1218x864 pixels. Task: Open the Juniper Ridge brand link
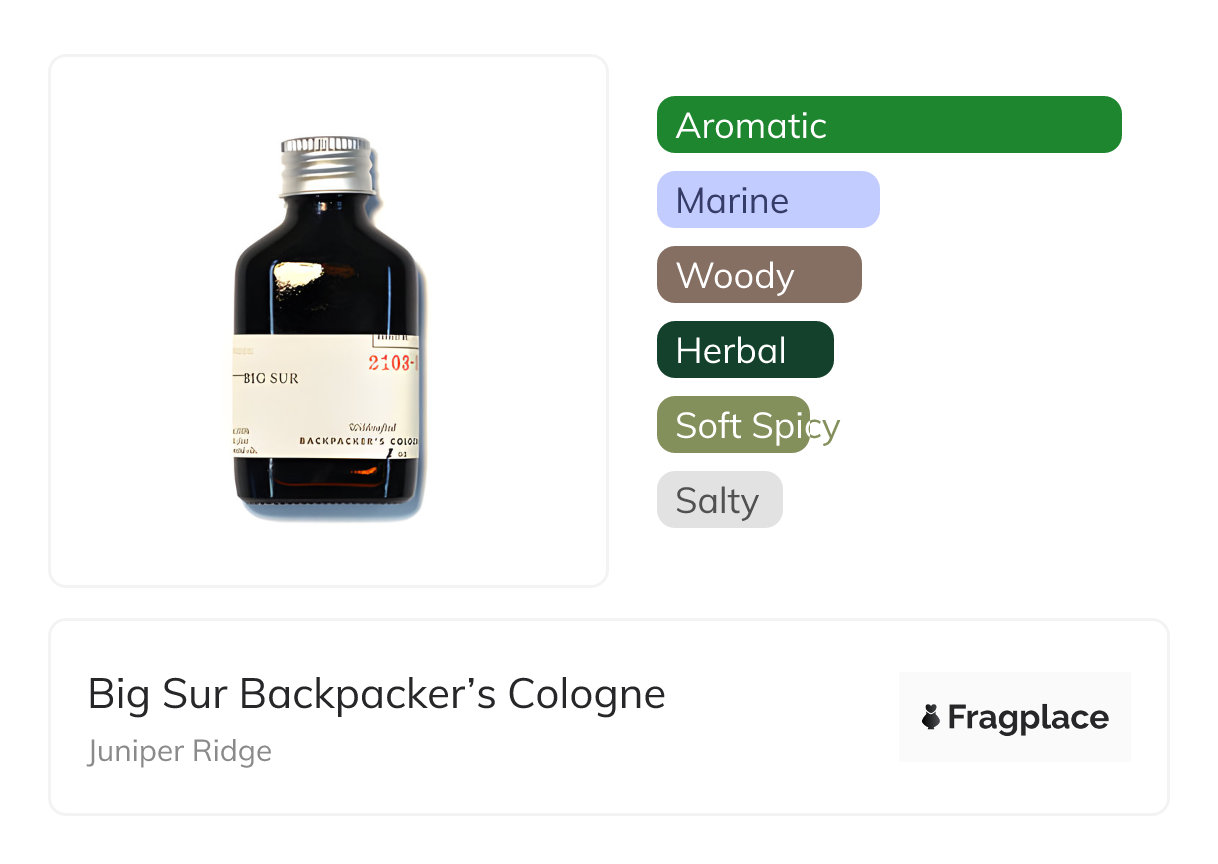[x=179, y=750]
